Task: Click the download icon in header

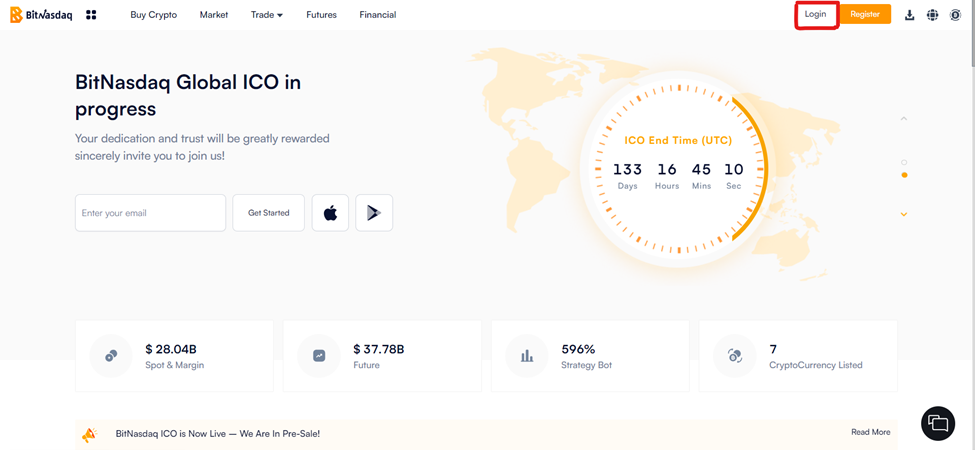Action: pos(909,15)
